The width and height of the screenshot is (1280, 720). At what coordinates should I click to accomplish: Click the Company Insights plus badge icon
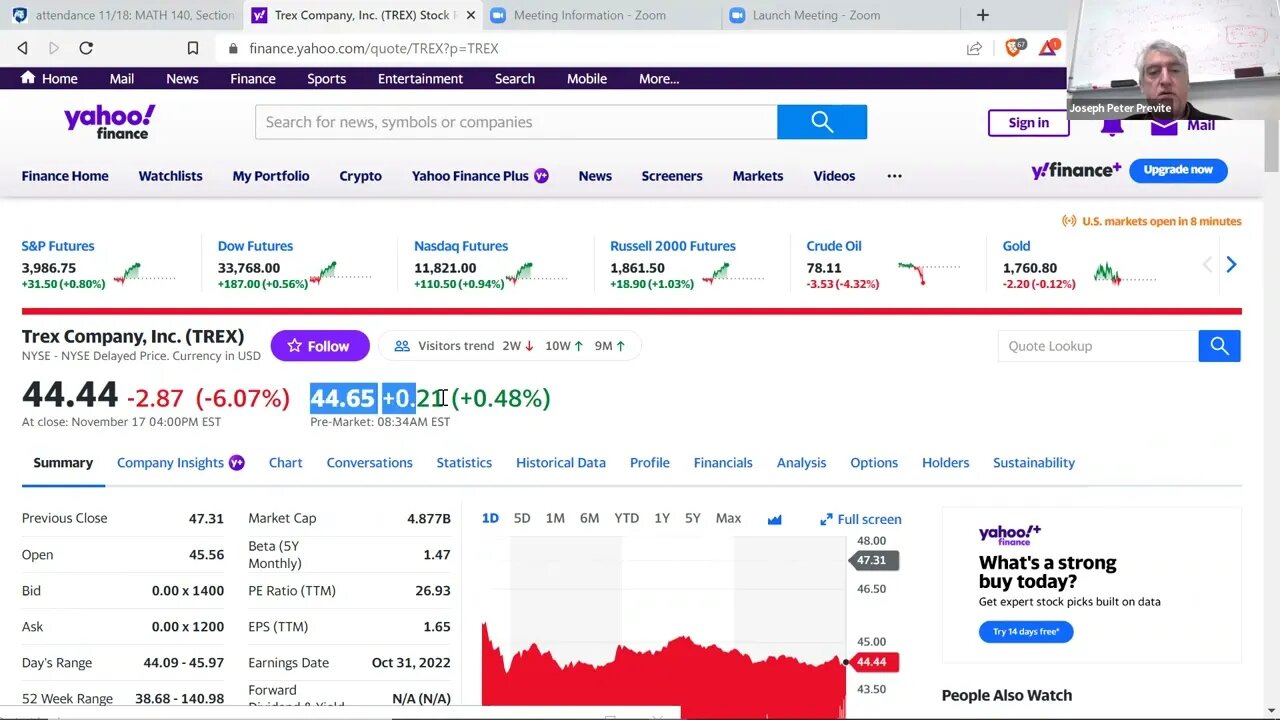point(236,463)
